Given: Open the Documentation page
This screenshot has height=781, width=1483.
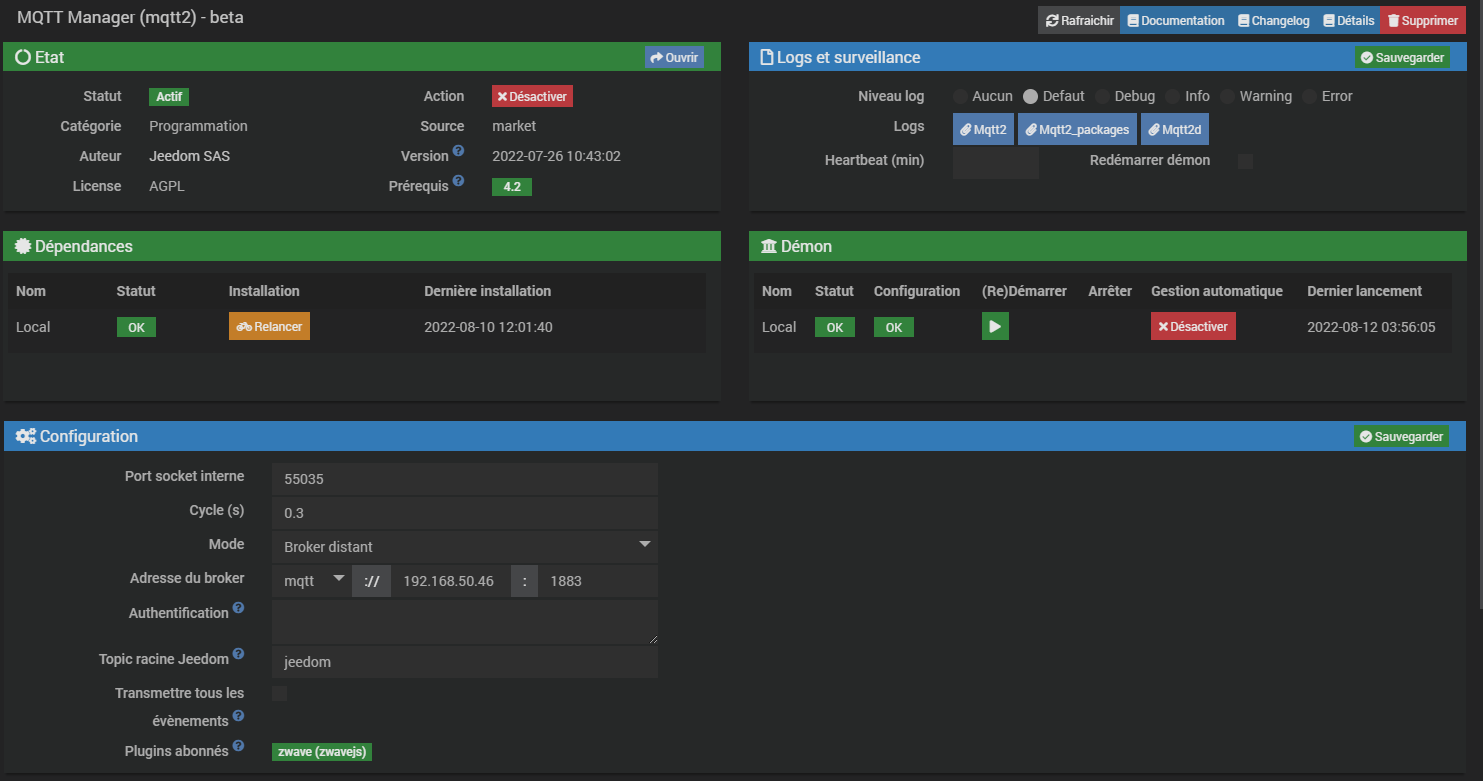Looking at the screenshot, I should [x=1174, y=20].
